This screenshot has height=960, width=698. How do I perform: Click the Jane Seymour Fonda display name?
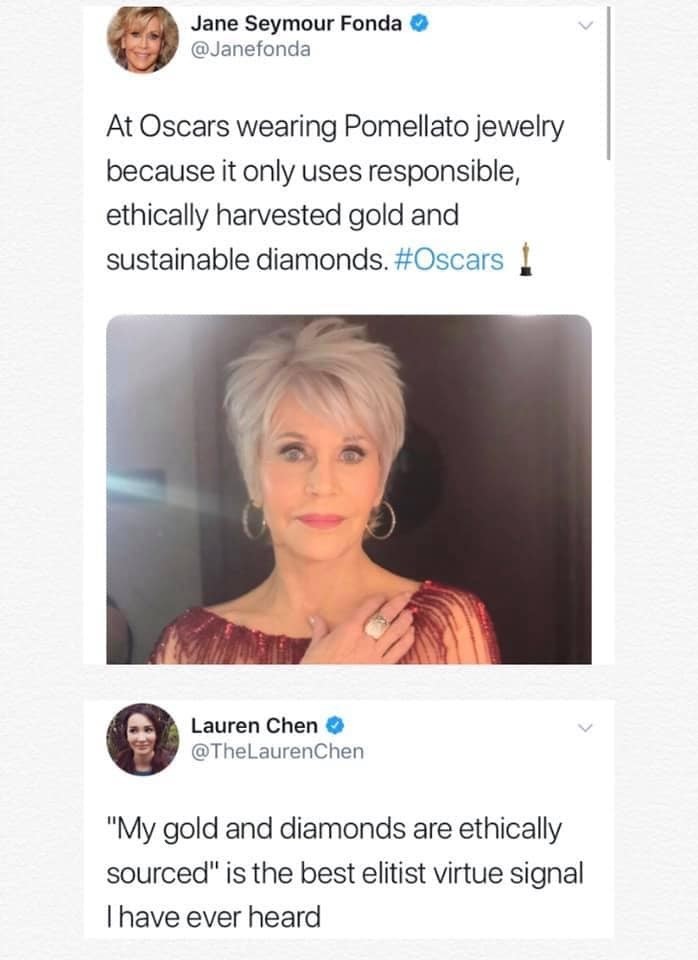(x=298, y=24)
